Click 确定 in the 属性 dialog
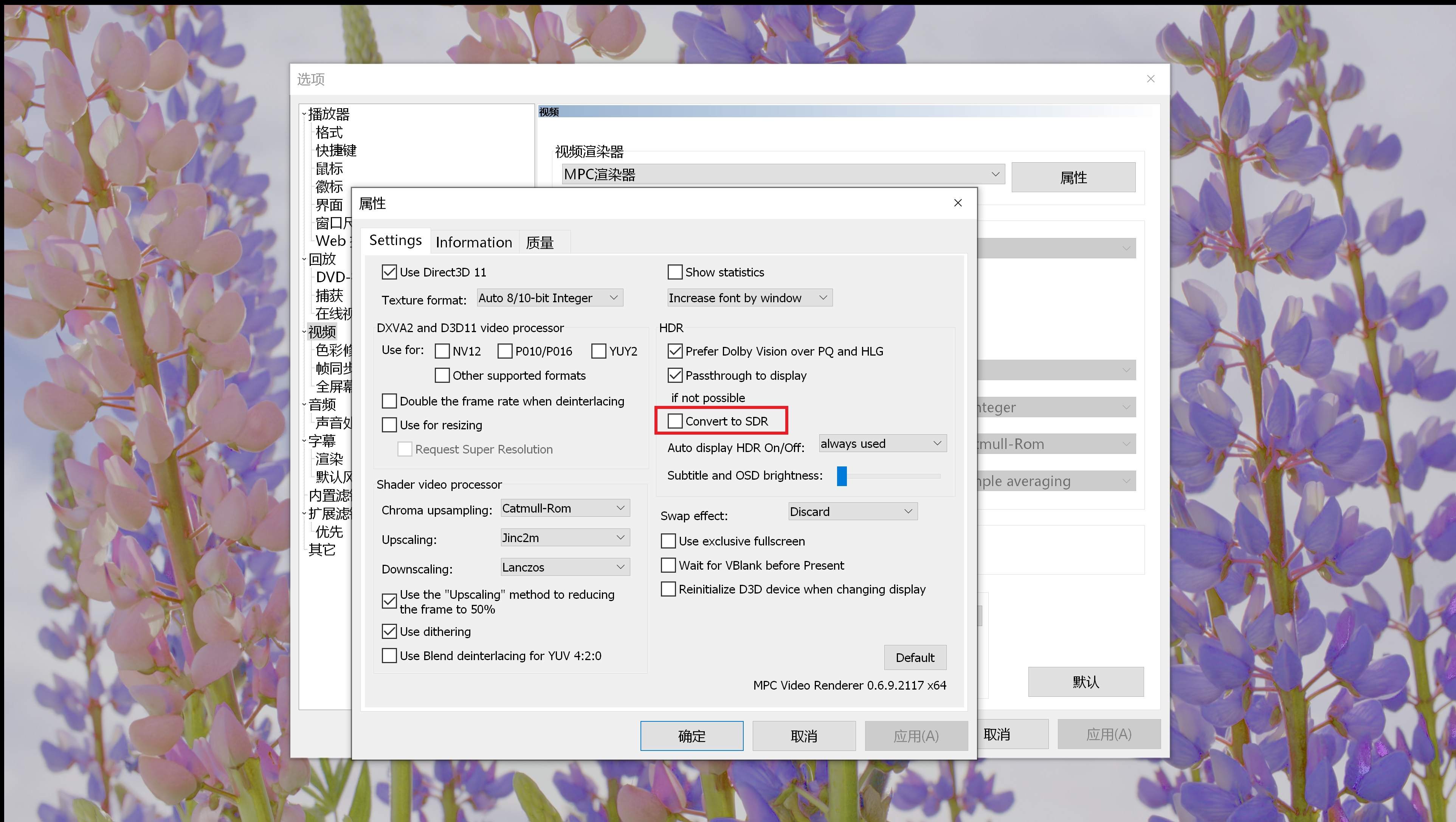The width and height of the screenshot is (1456, 822). pyautogui.click(x=691, y=736)
